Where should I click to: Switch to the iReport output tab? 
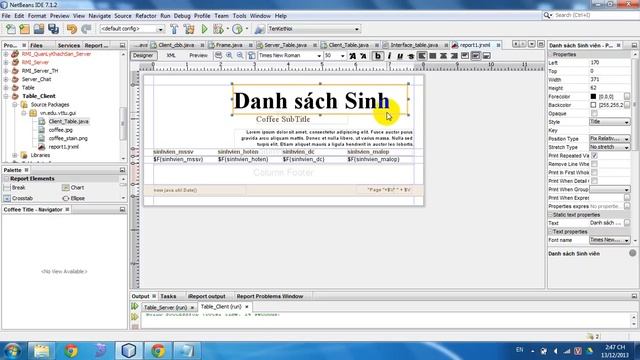point(207,296)
